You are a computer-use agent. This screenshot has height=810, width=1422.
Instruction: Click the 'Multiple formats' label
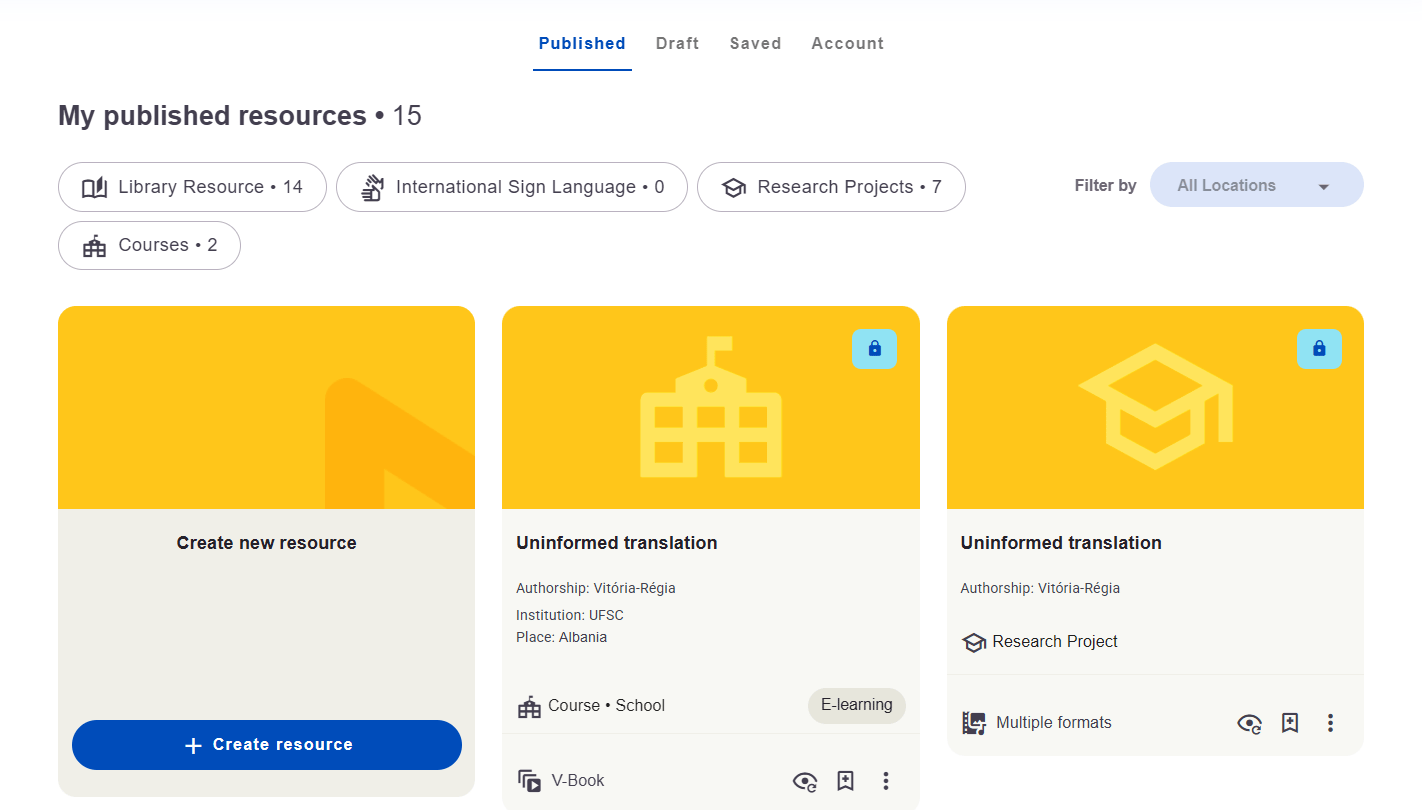(x=1054, y=723)
